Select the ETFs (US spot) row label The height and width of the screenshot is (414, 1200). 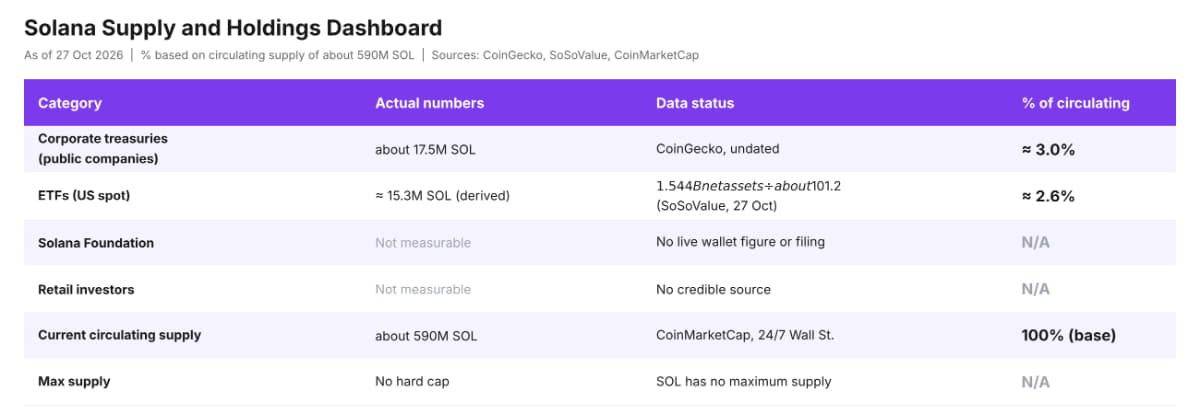click(x=84, y=196)
